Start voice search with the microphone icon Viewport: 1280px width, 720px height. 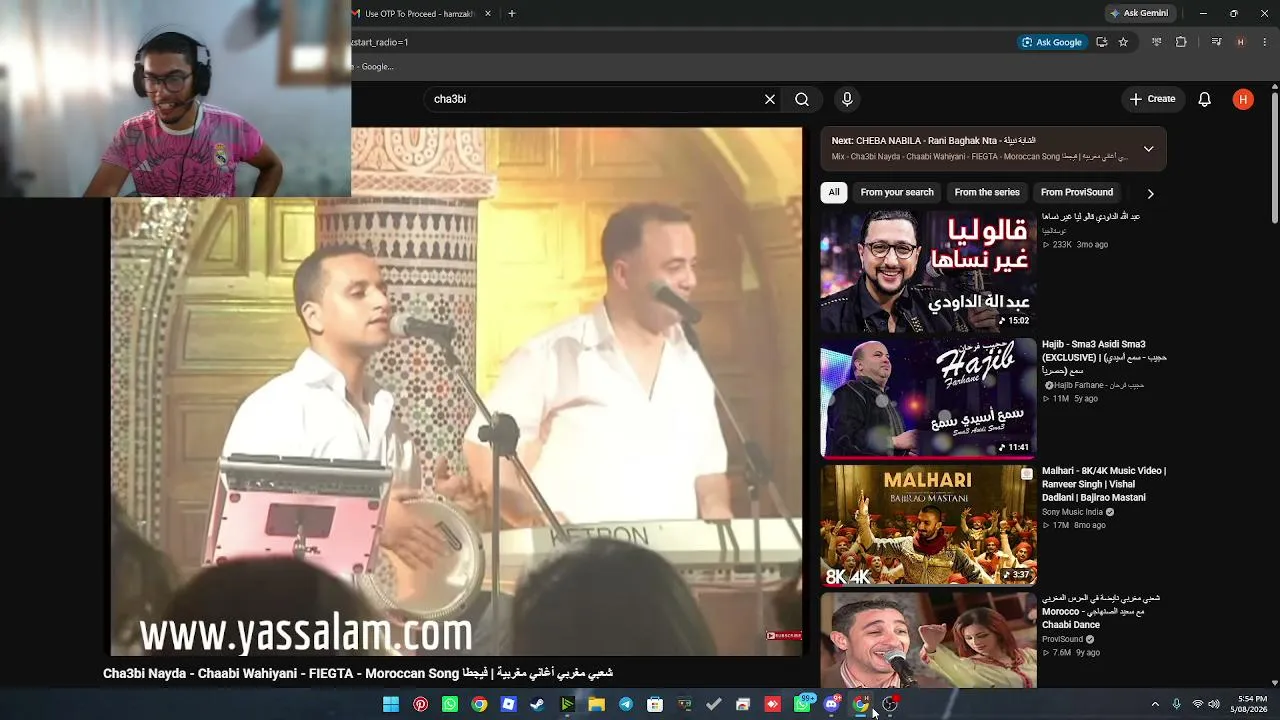[x=847, y=99]
